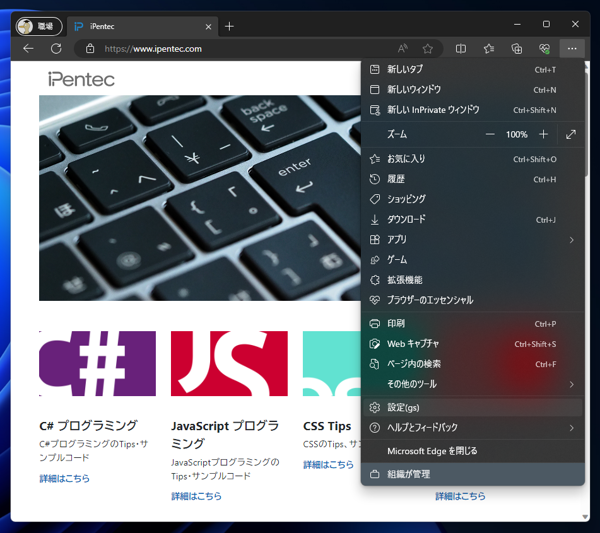Click 詳細はこちら under C# プログラミング
The image size is (600, 533).
[x=64, y=478]
